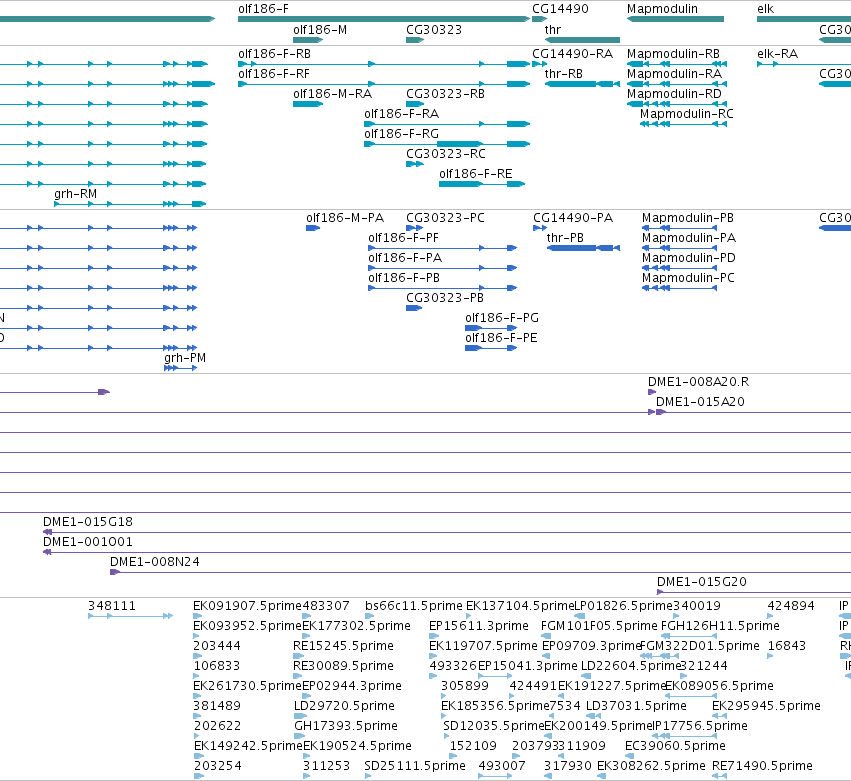Select EST EP15611.3prime
This screenshot has width=851, height=781.
pyautogui.click(x=479, y=626)
